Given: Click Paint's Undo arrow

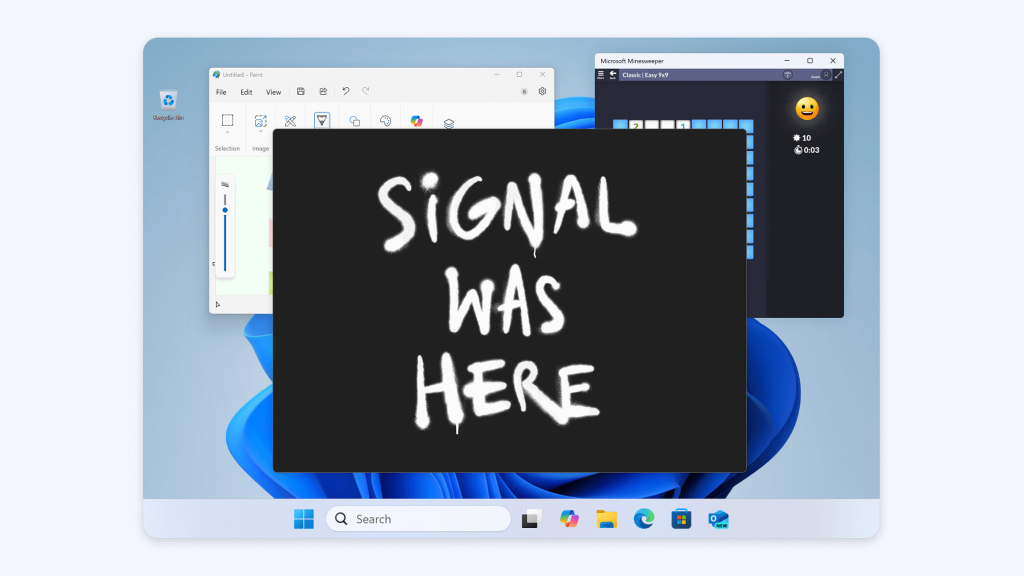Looking at the screenshot, I should click(x=345, y=92).
